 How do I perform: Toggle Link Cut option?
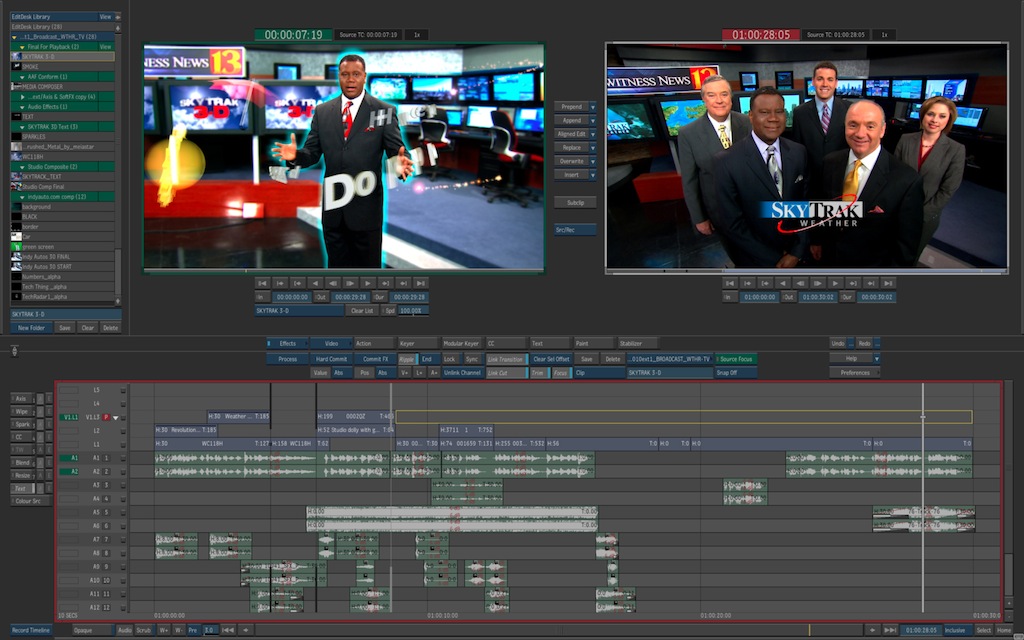pyautogui.click(x=507, y=373)
